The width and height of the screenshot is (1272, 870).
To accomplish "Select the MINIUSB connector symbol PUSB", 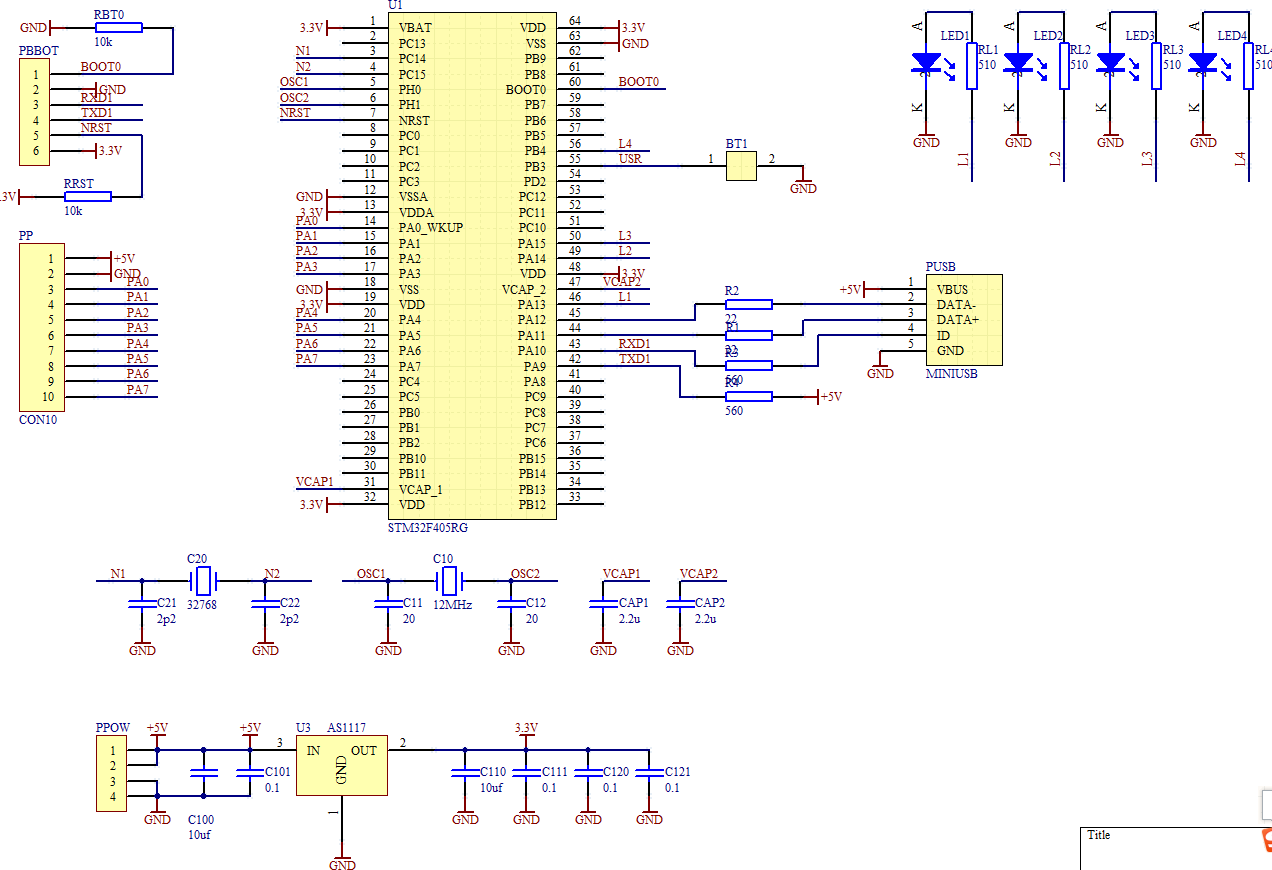I will (962, 318).
